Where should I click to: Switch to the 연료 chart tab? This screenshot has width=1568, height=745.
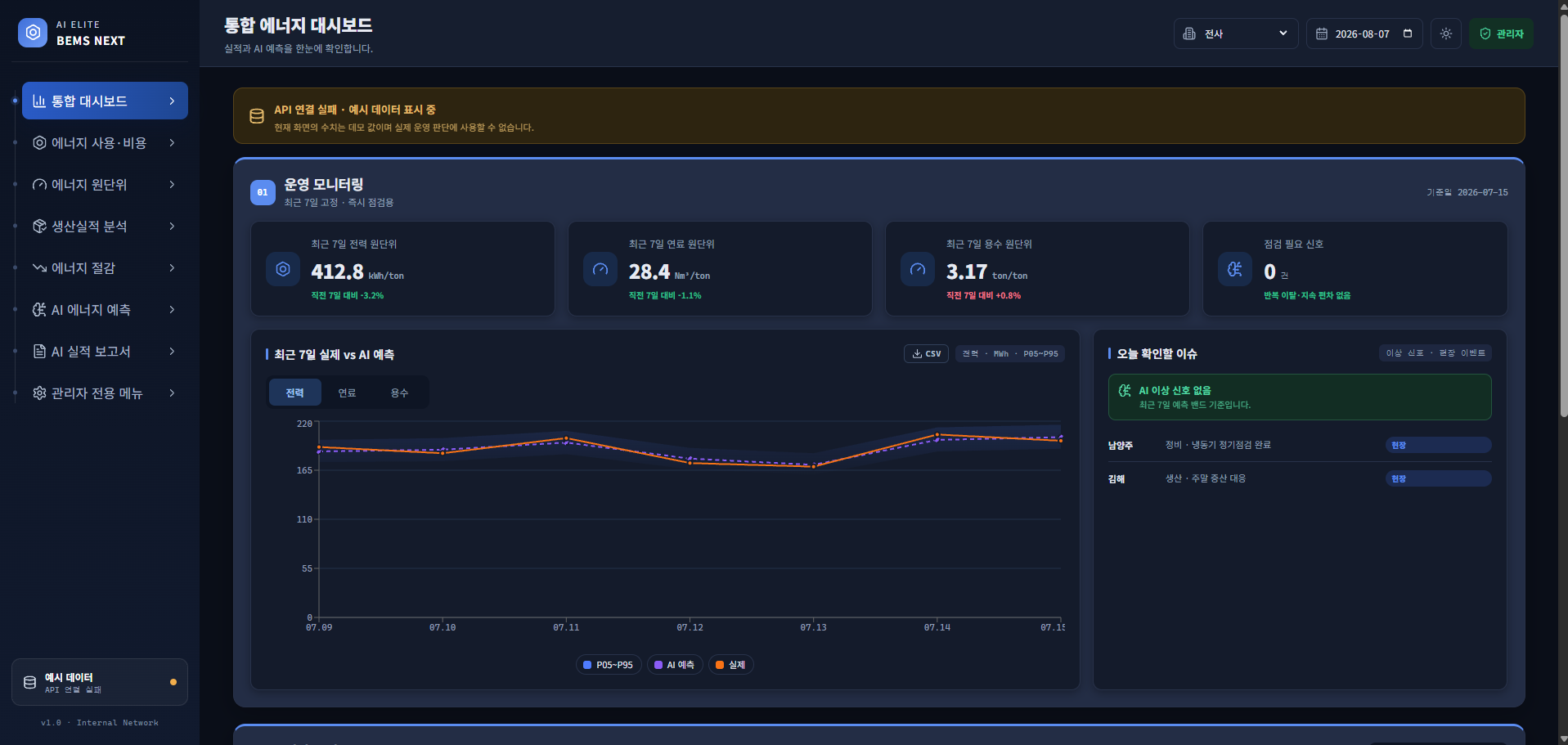[347, 393]
